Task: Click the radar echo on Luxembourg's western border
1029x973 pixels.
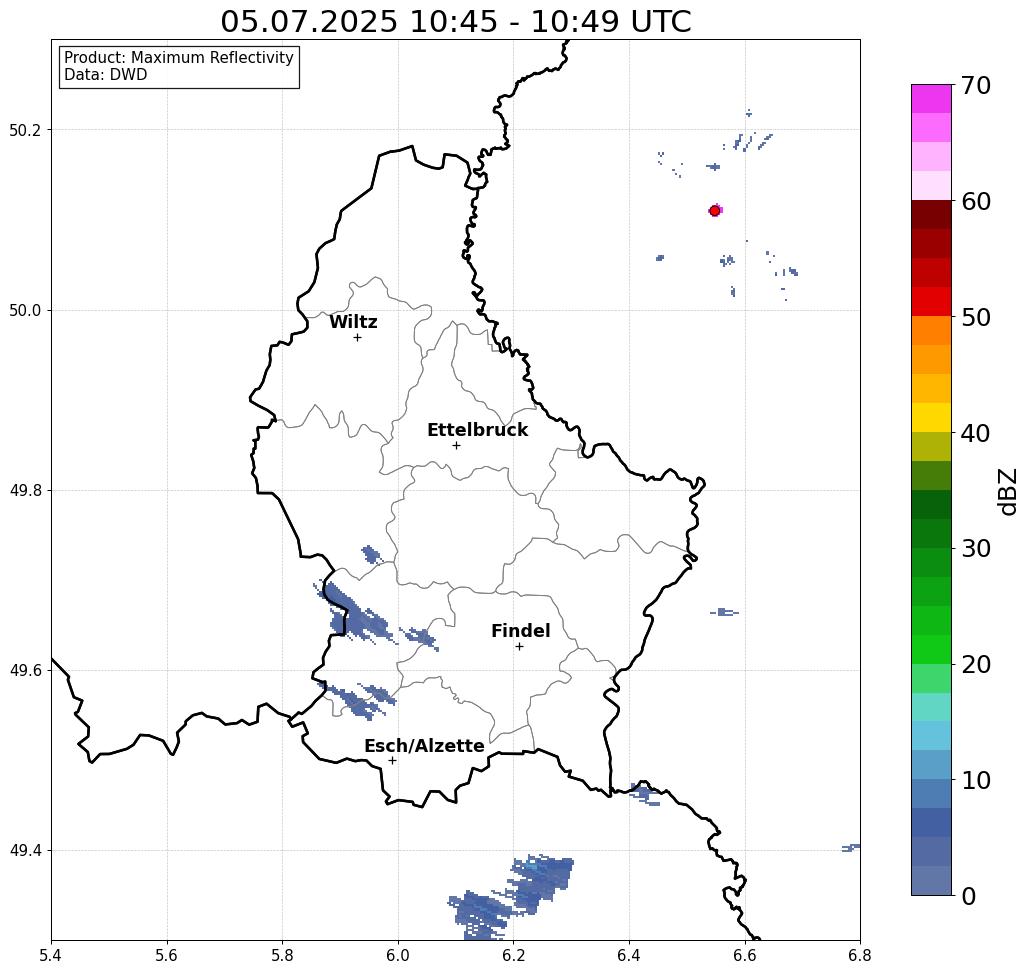Action: tap(354, 613)
